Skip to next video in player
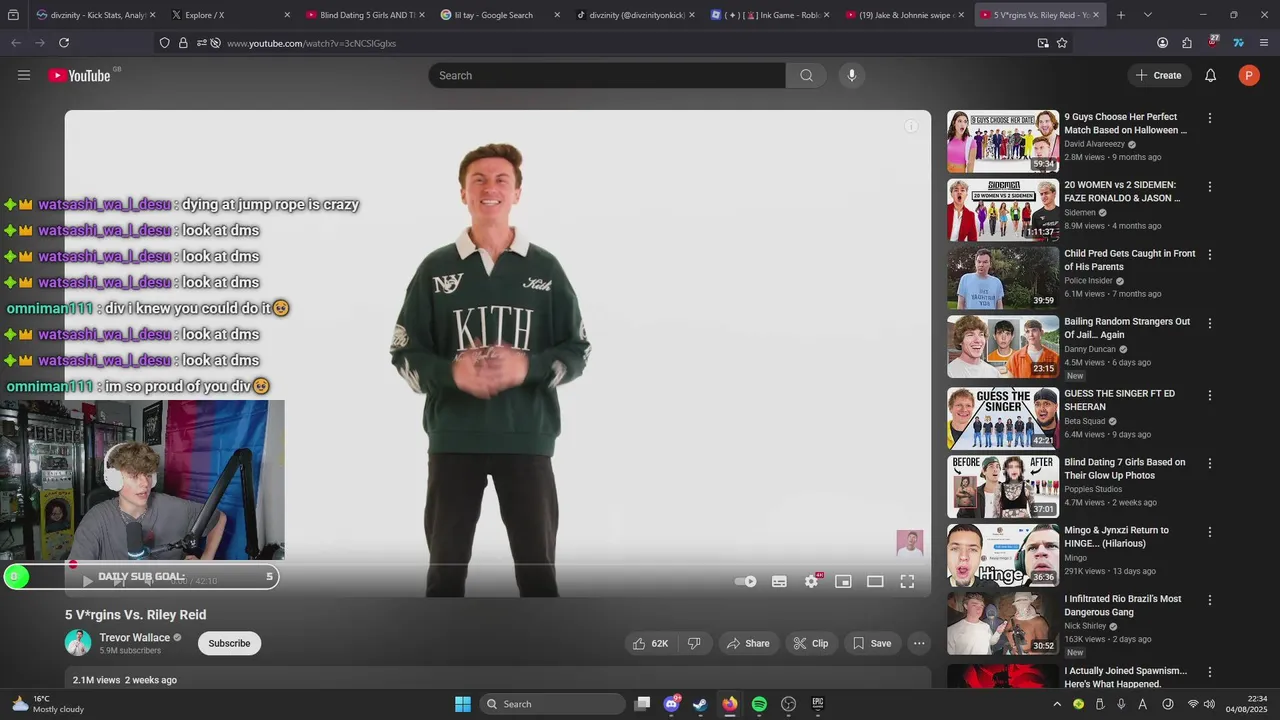 pos(118,581)
